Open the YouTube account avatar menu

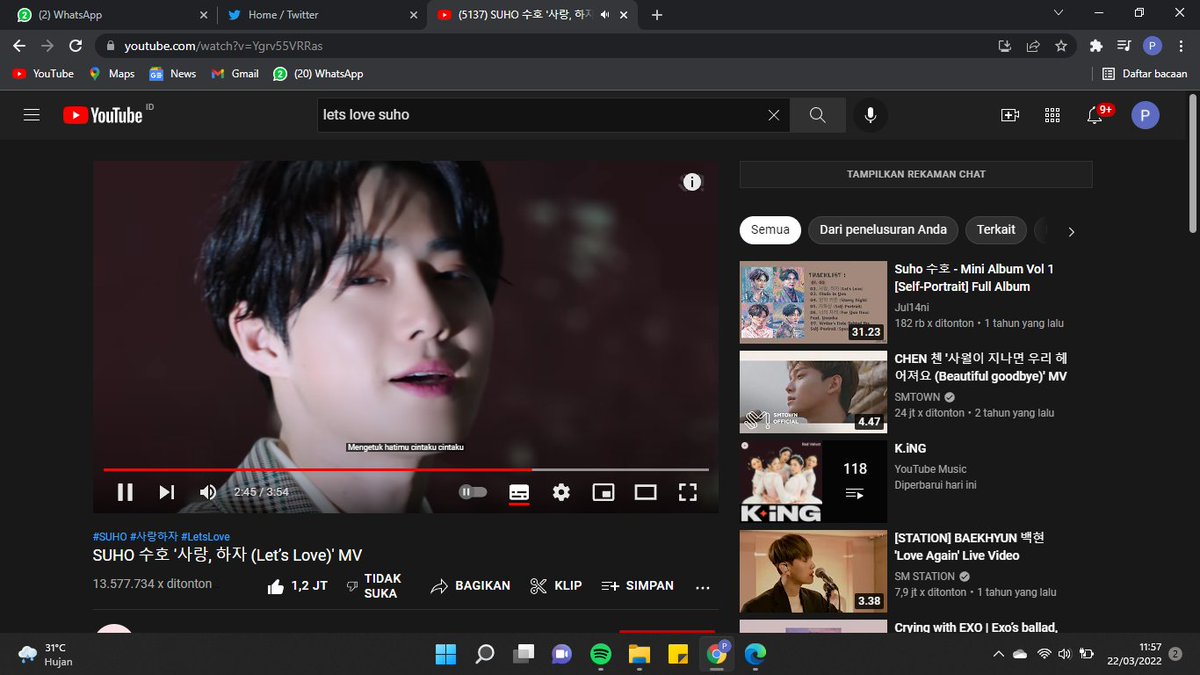[1145, 115]
